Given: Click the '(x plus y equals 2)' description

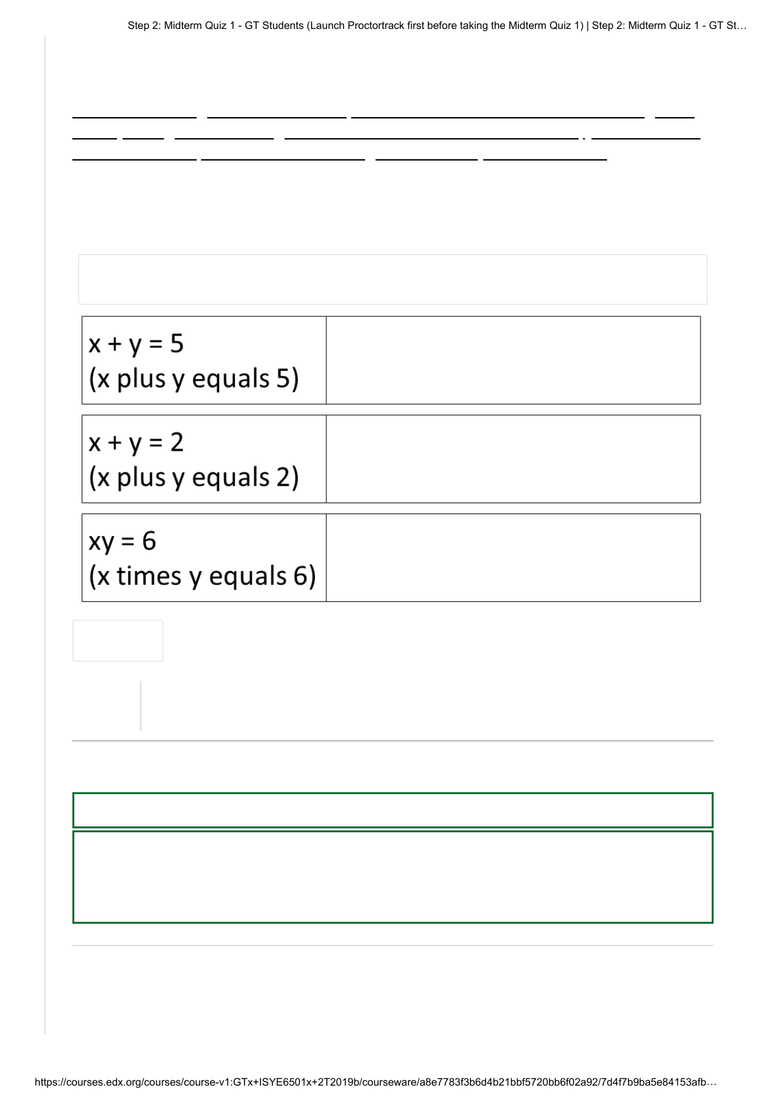Looking at the screenshot, I should [x=194, y=478].
